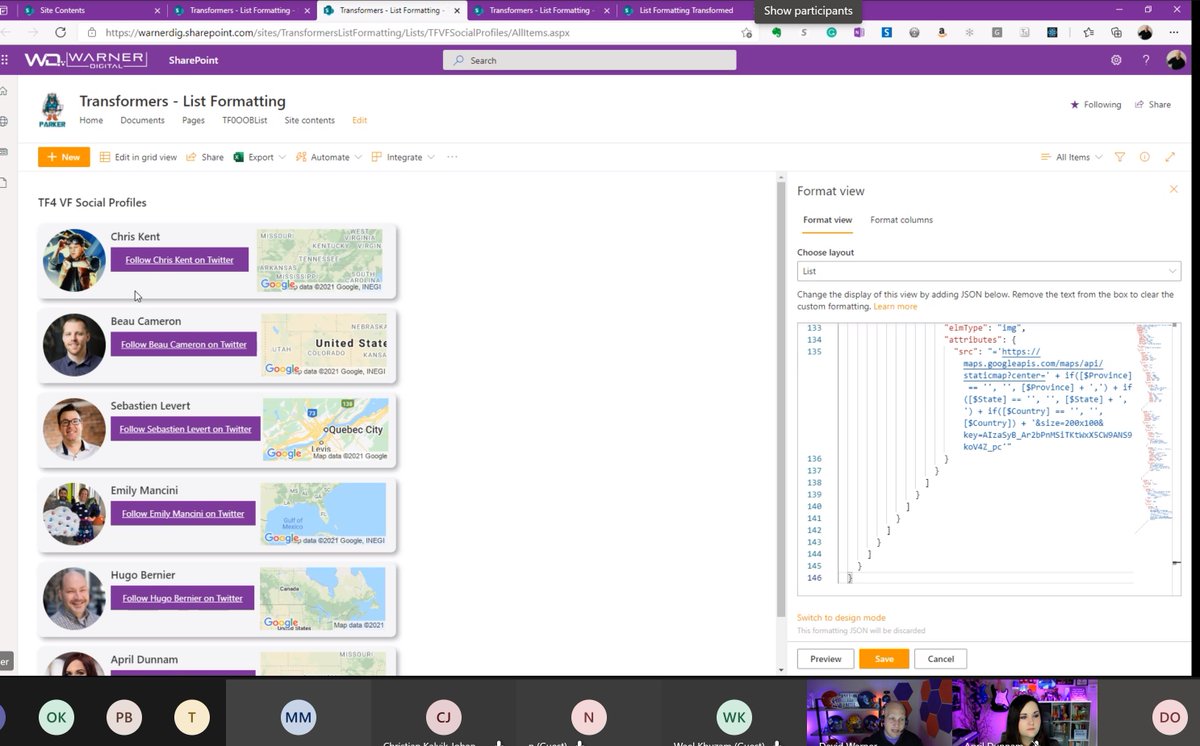Click the Save button
Viewport: 1200px width, 746px height.
tap(884, 659)
